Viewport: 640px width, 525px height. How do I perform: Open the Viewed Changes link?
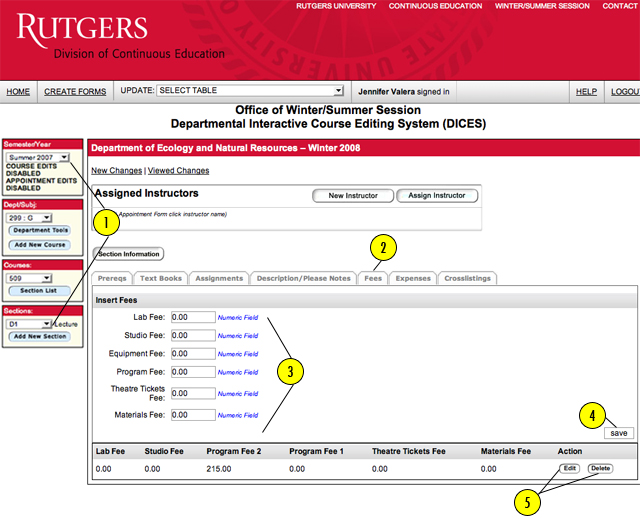click(x=178, y=171)
